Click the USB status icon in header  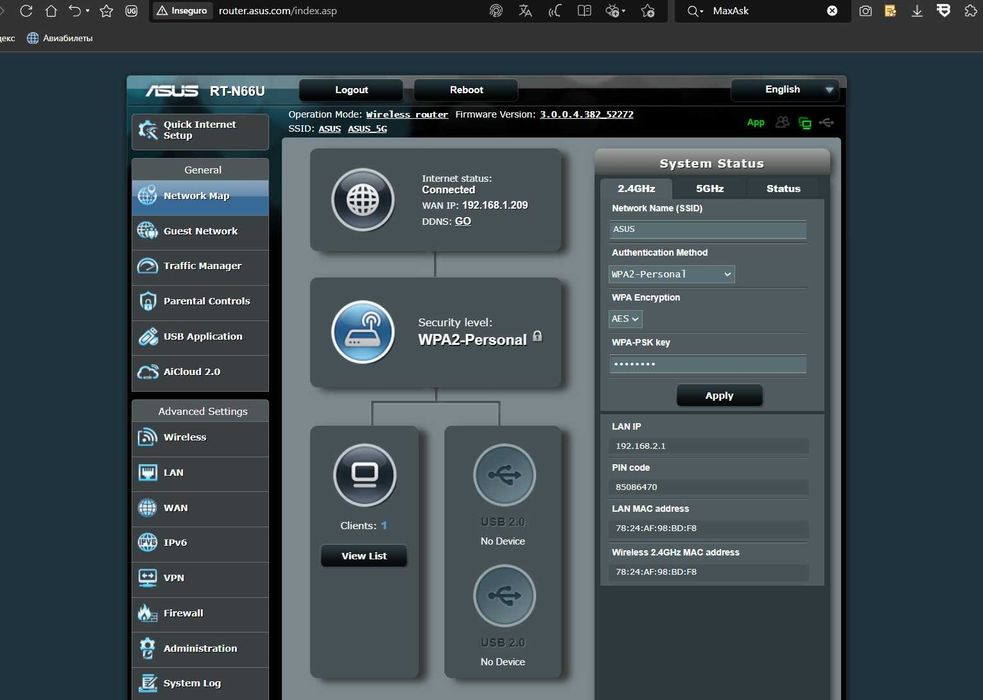826,122
